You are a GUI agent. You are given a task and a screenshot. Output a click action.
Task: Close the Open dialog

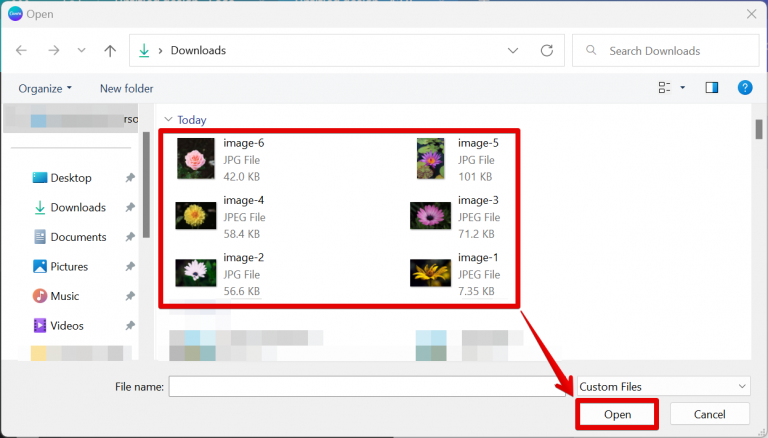pos(751,14)
